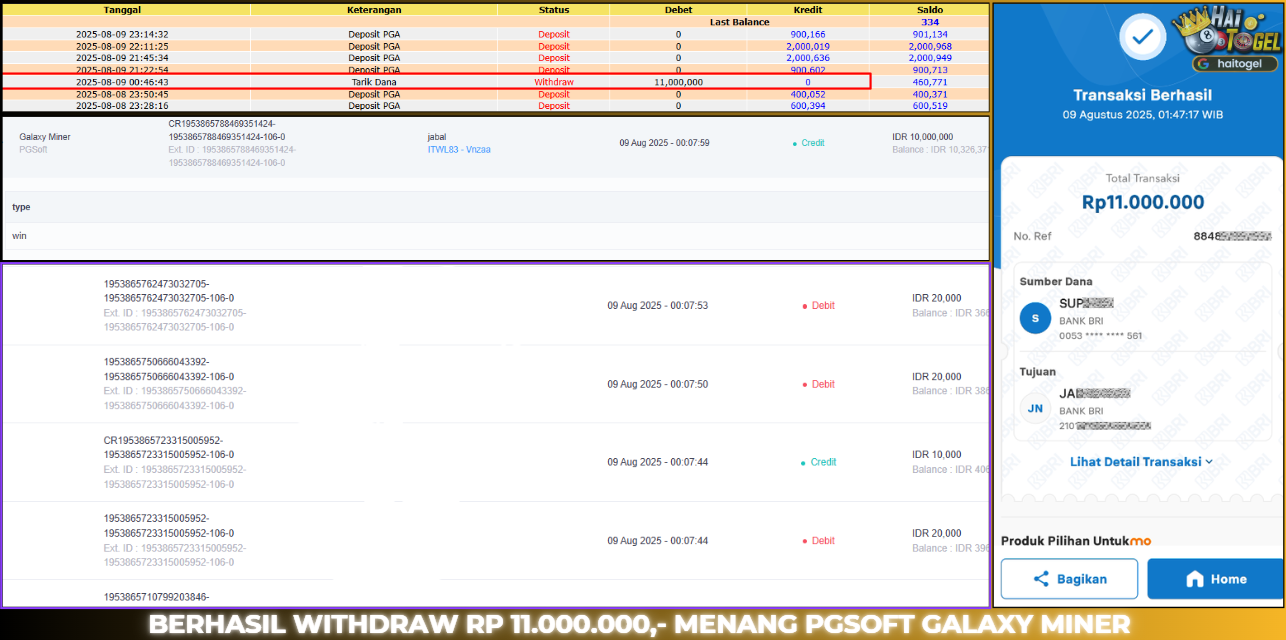Click the JN avatar under Tujuan

pyautogui.click(x=1035, y=408)
